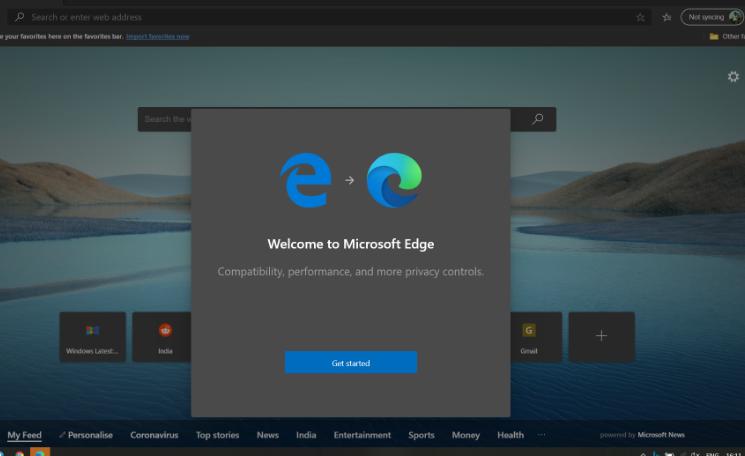The height and width of the screenshot is (456, 745).
Task: Open the Windows Latest quick link tile
Action: [x=93, y=337]
